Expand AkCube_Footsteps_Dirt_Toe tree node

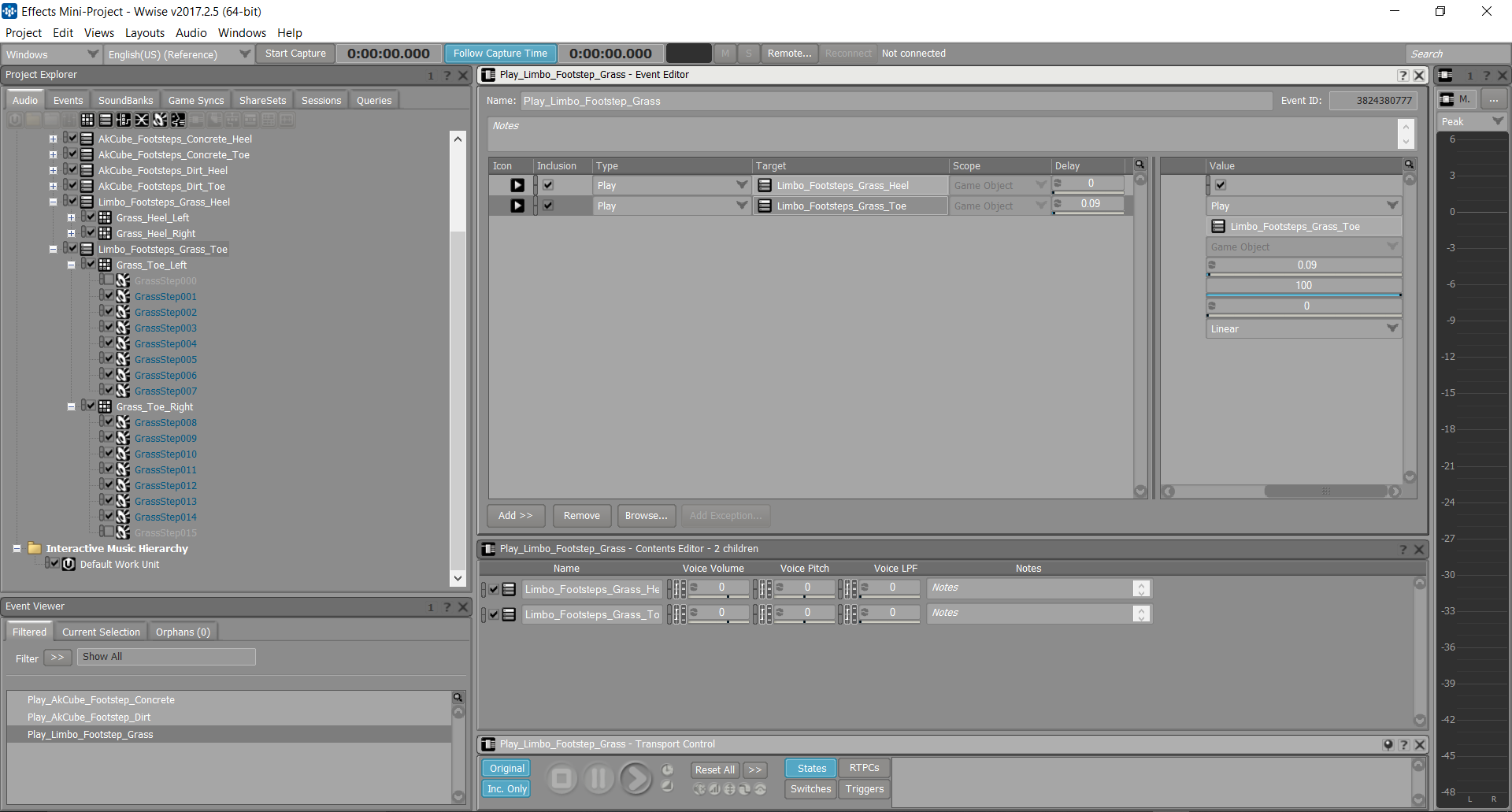point(53,186)
